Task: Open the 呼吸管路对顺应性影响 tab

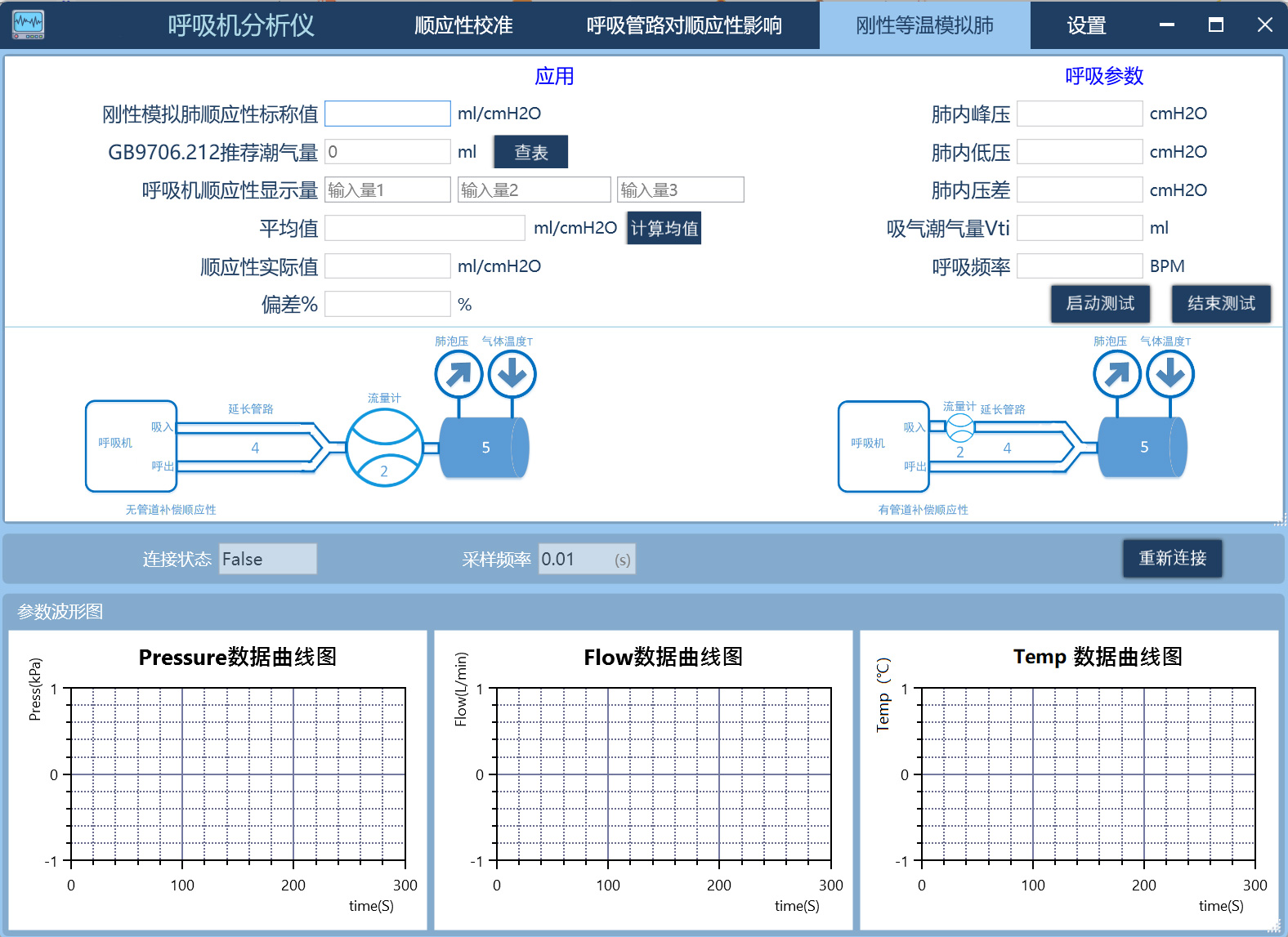Action: click(x=684, y=25)
